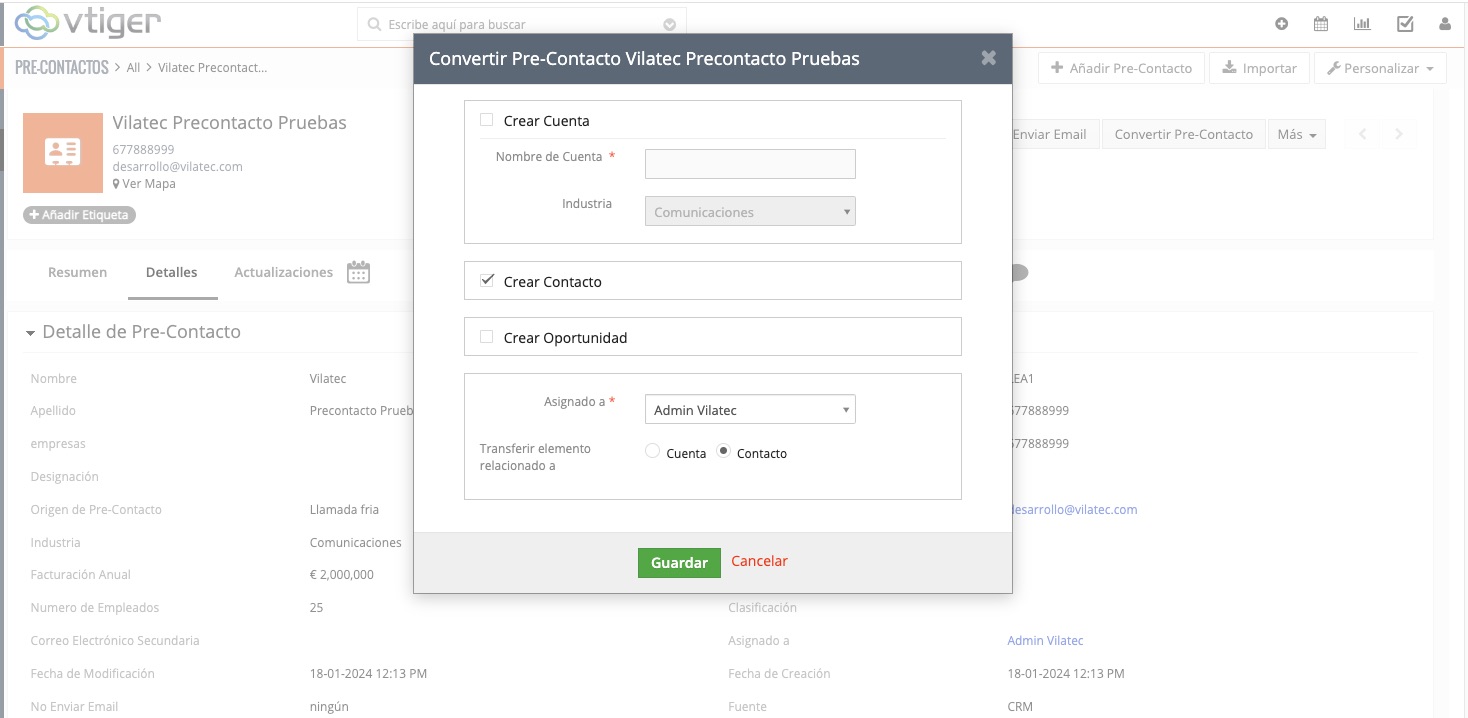Tick the Crear Oportunidad checkbox
1468x718 pixels.
pos(487,337)
